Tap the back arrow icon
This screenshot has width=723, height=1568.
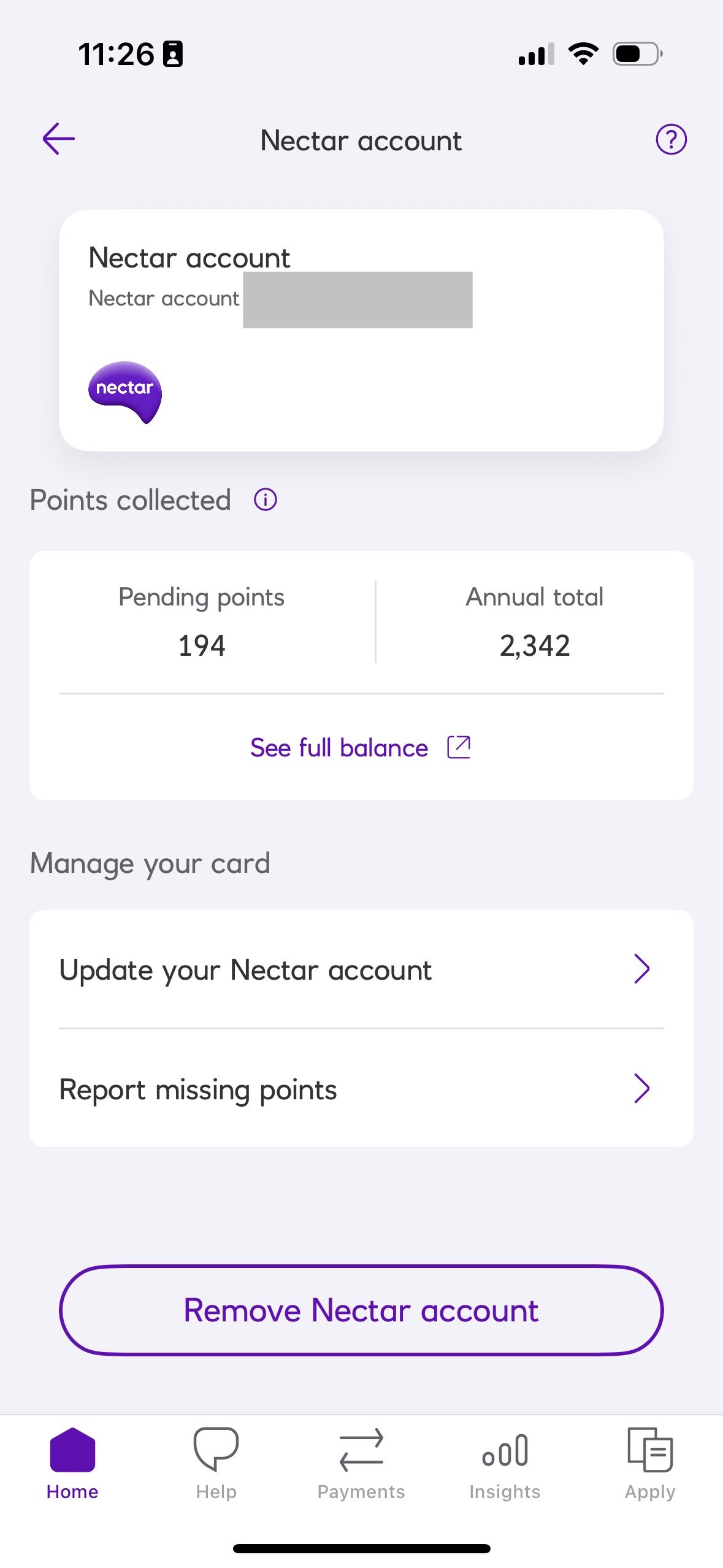(x=59, y=139)
